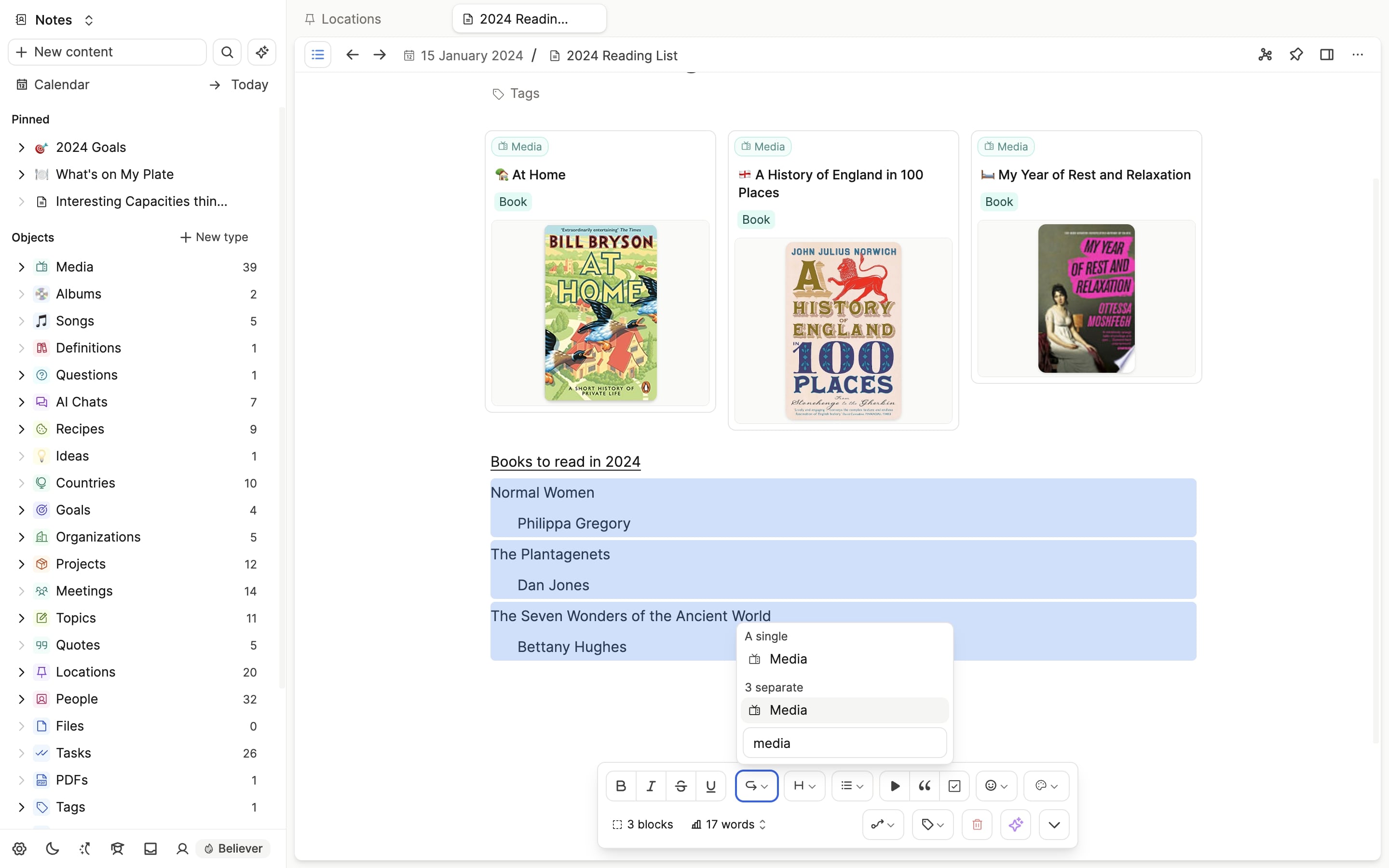The image size is (1389, 868).
Task: Click the Strikethrough formatting icon
Action: pyautogui.click(x=681, y=786)
